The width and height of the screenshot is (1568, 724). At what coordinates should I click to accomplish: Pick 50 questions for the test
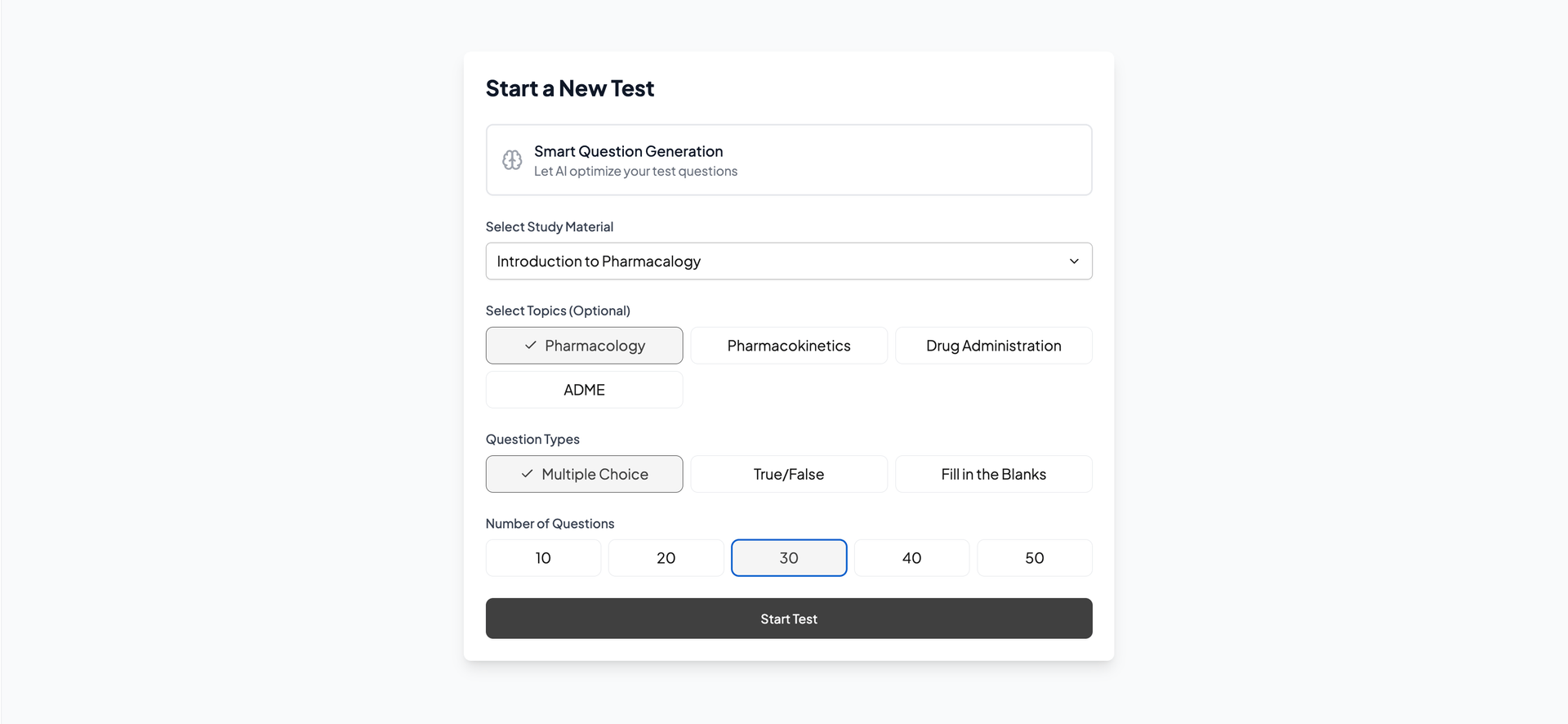click(1034, 558)
